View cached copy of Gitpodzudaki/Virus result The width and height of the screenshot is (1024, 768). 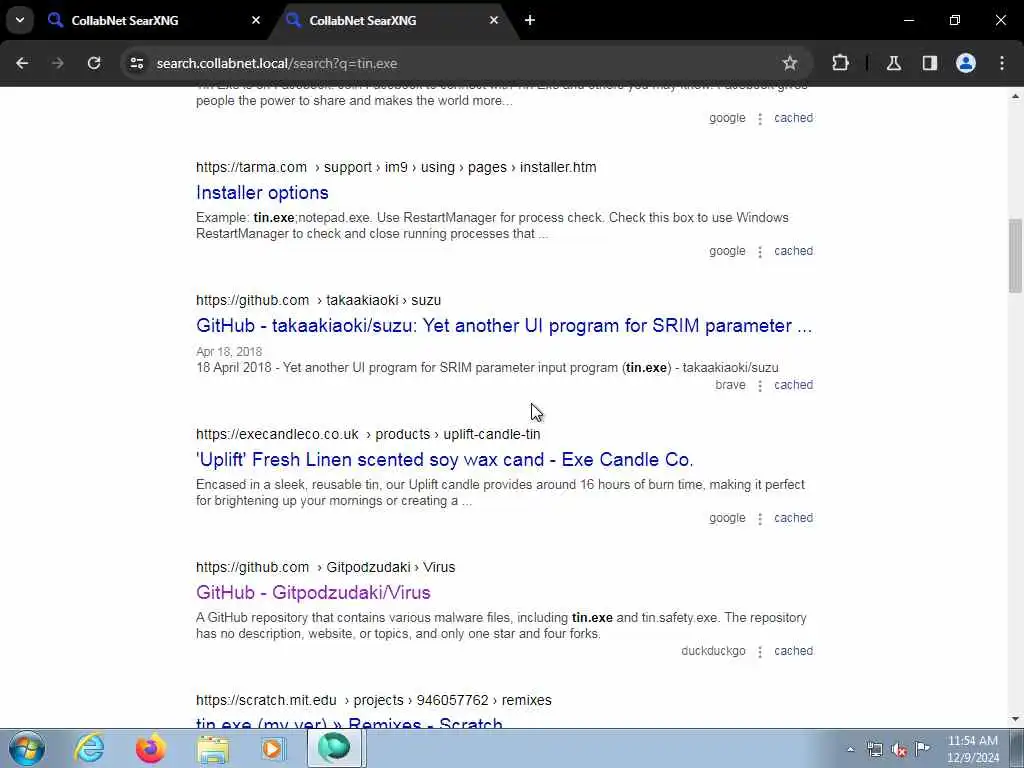tap(793, 651)
